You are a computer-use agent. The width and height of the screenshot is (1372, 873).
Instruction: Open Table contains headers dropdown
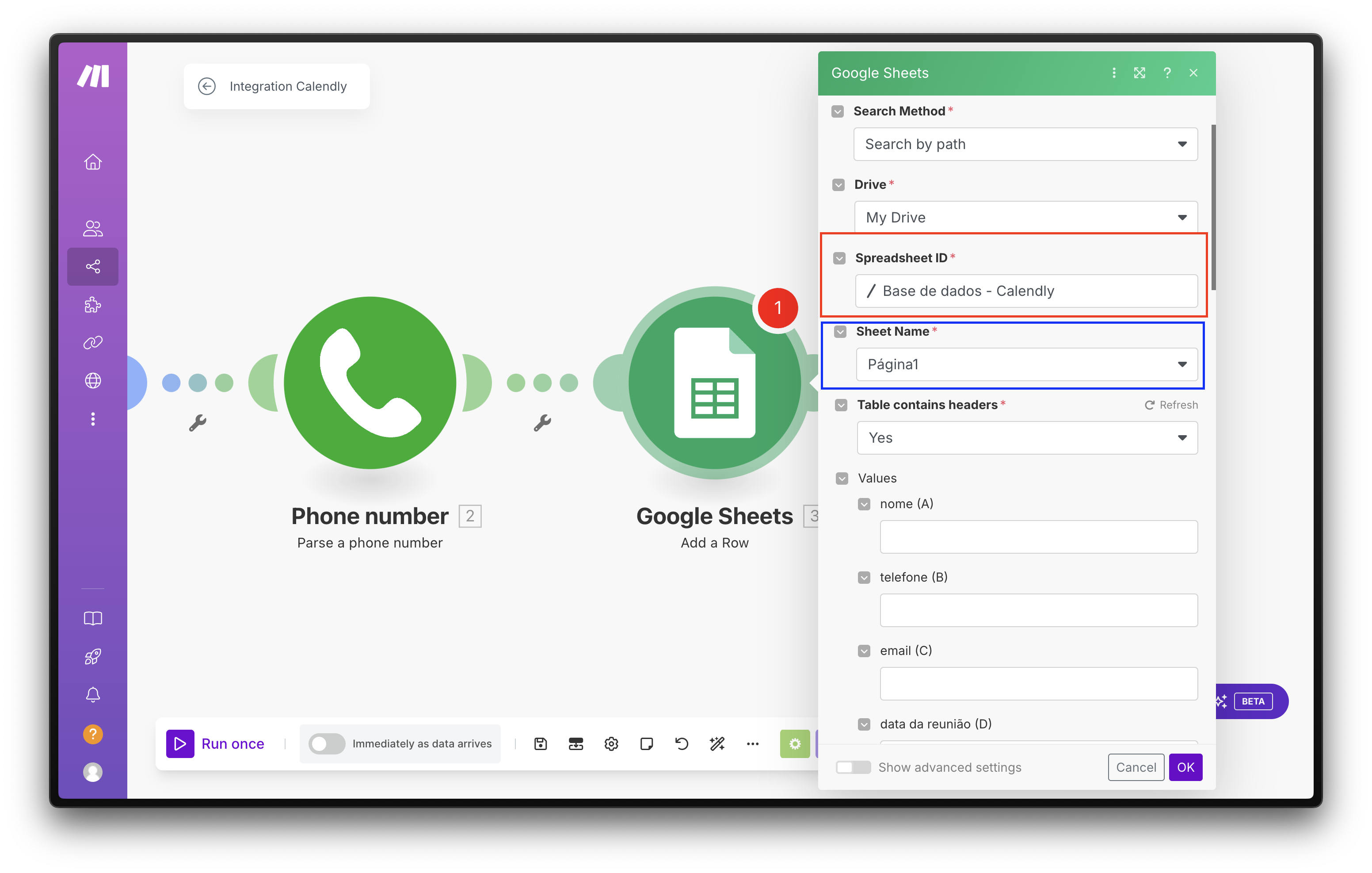coord(1027,438)
